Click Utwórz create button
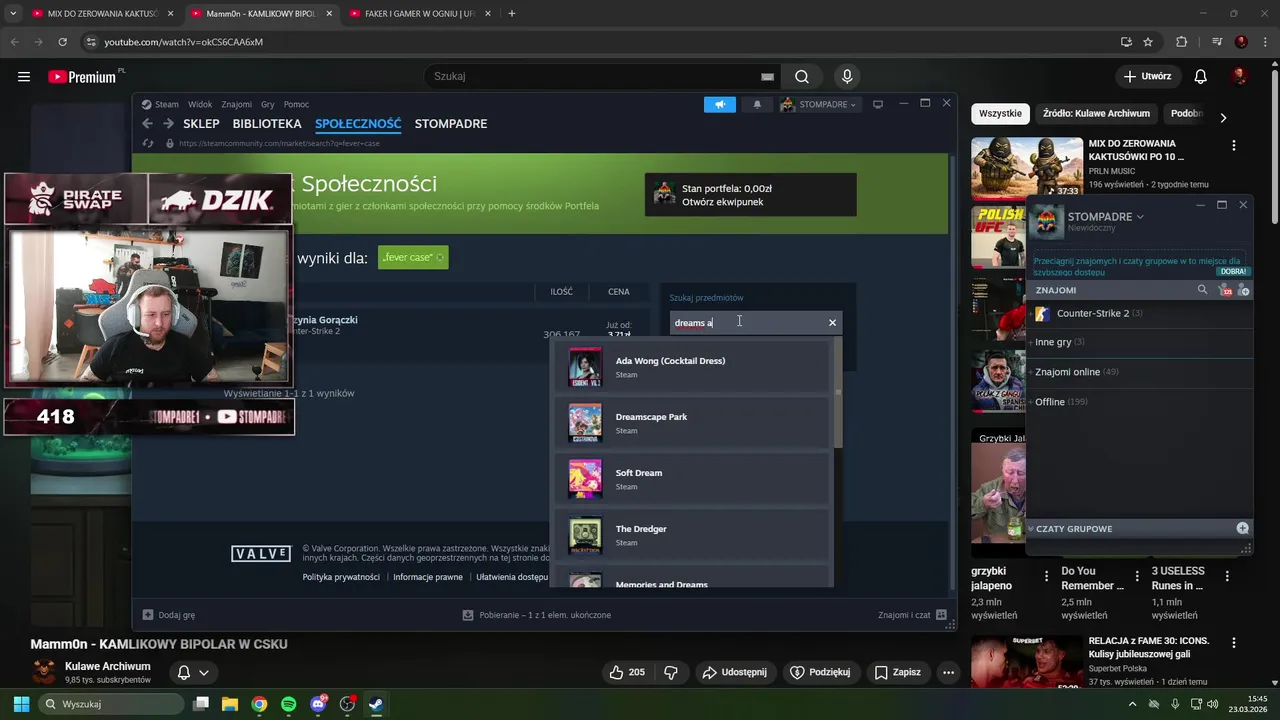Image resolution: width=1280 pixels, height=720 pixels. click(x=1147, y=77)
